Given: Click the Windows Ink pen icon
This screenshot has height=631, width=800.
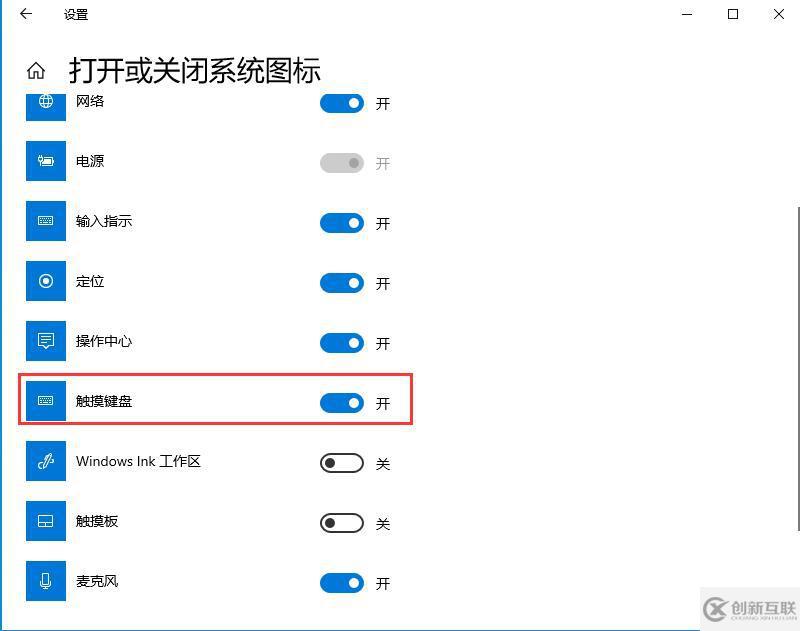Looking at the screenshot, I should (x=46, y=461).
